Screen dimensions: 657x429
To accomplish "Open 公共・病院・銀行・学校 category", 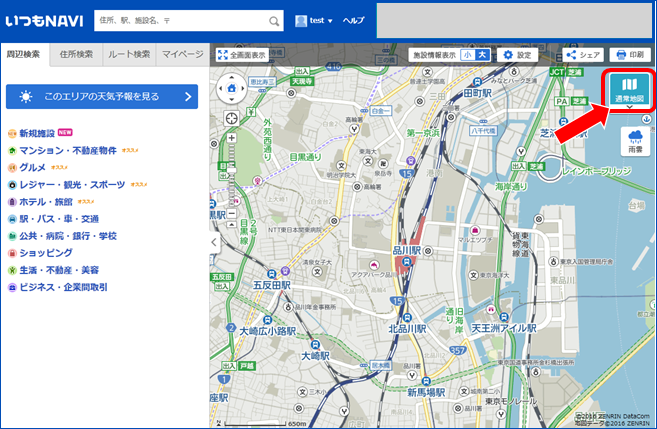I will tap(68, 236).
